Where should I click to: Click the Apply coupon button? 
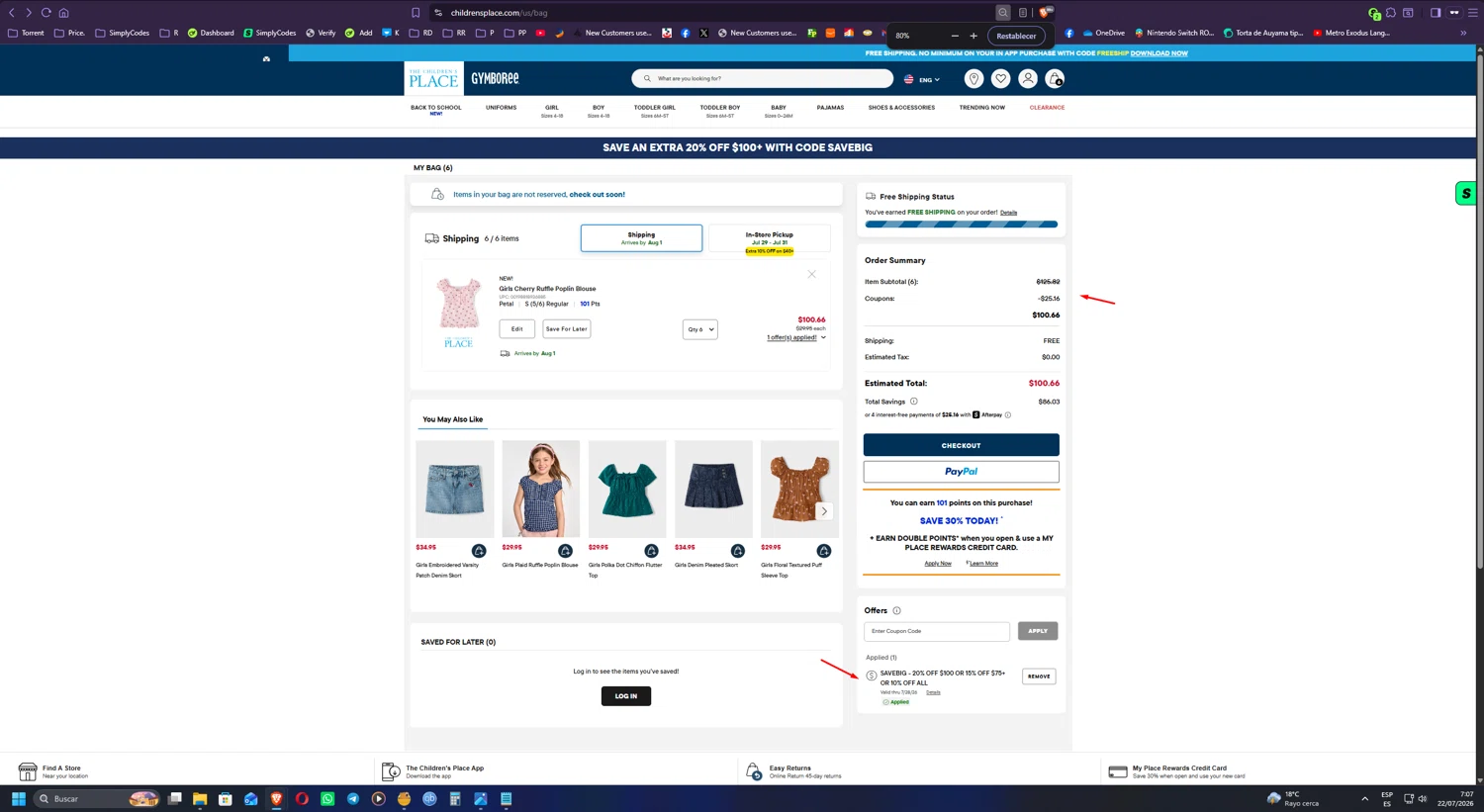tap(1038, 631)
